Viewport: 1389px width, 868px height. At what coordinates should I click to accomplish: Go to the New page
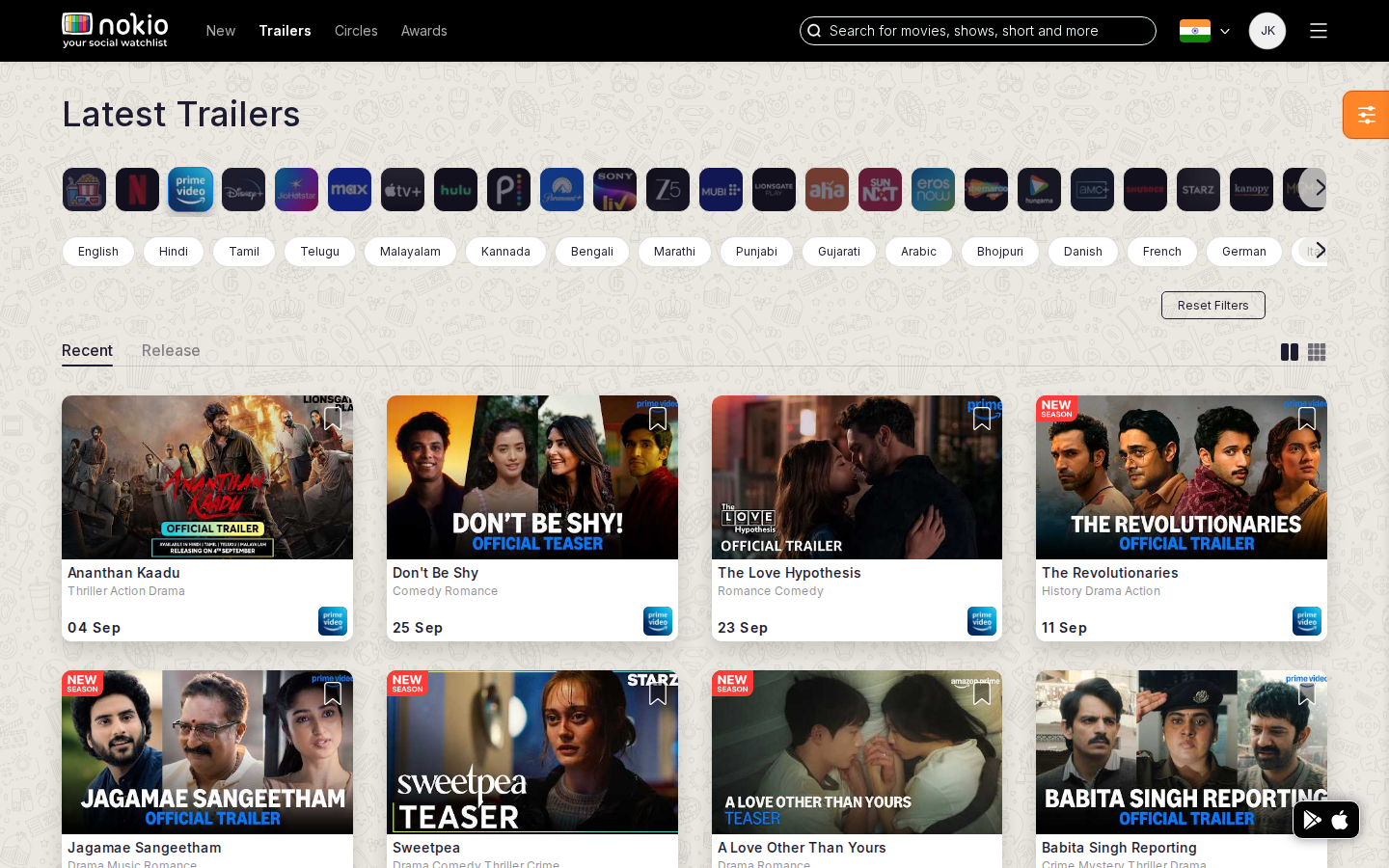tap(221, 31)
